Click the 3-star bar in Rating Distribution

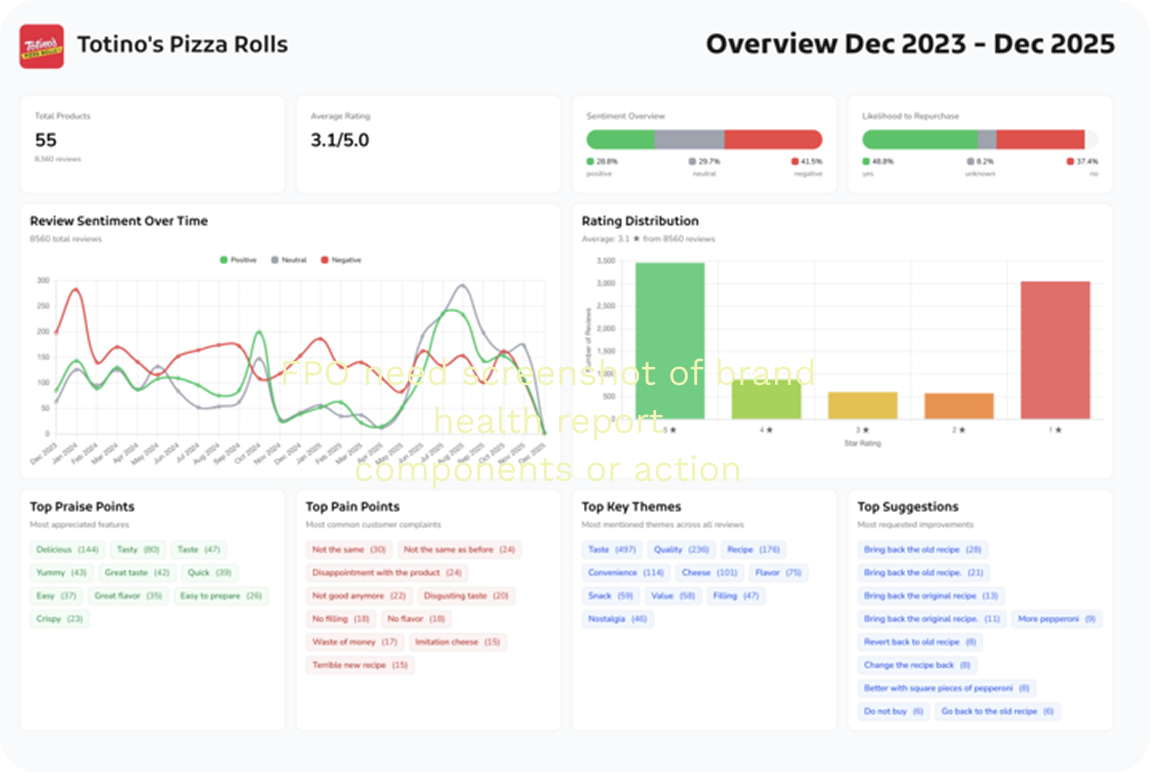[862, 405]
